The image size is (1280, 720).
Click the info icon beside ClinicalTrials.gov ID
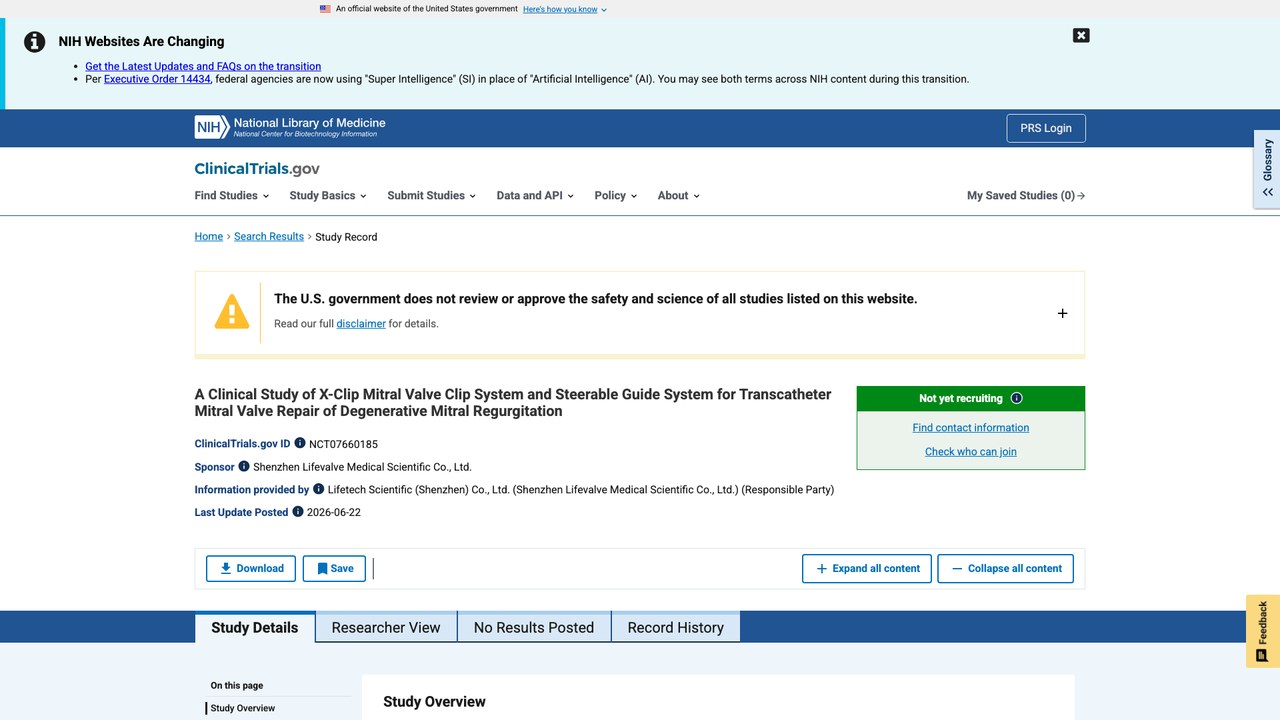pyautogui.click(x=300, y=443)
